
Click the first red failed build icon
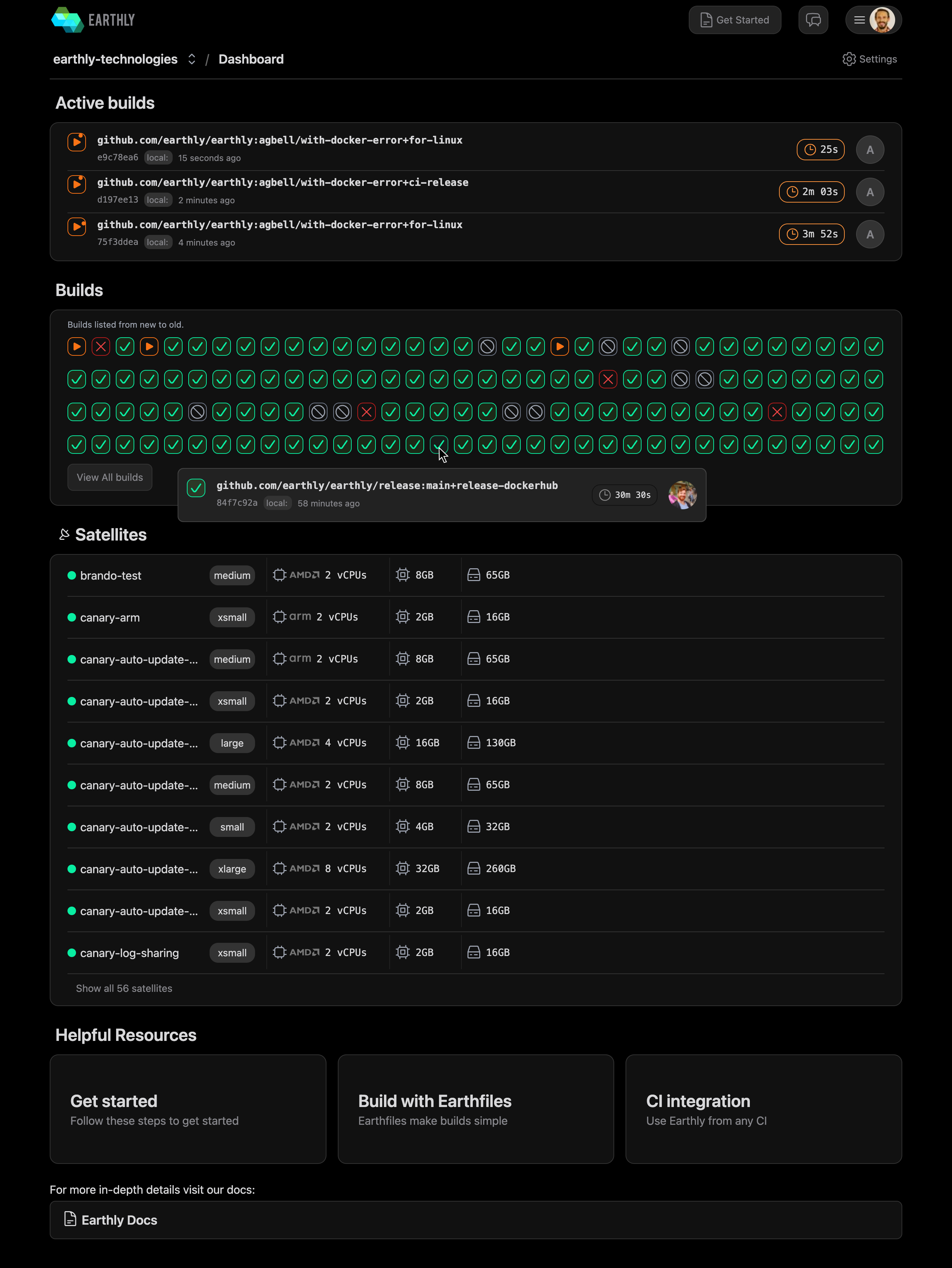(101, 346)
